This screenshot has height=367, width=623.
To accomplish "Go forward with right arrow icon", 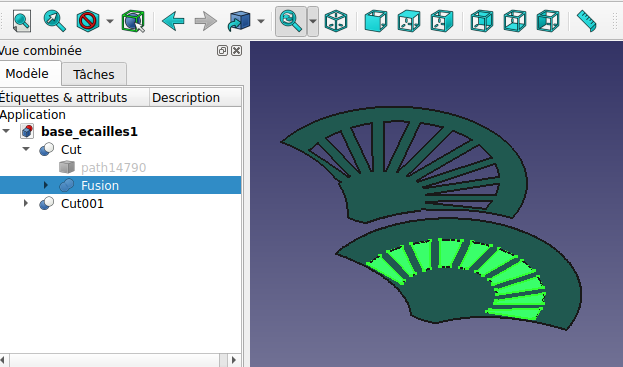I will (x=206, y=21).
